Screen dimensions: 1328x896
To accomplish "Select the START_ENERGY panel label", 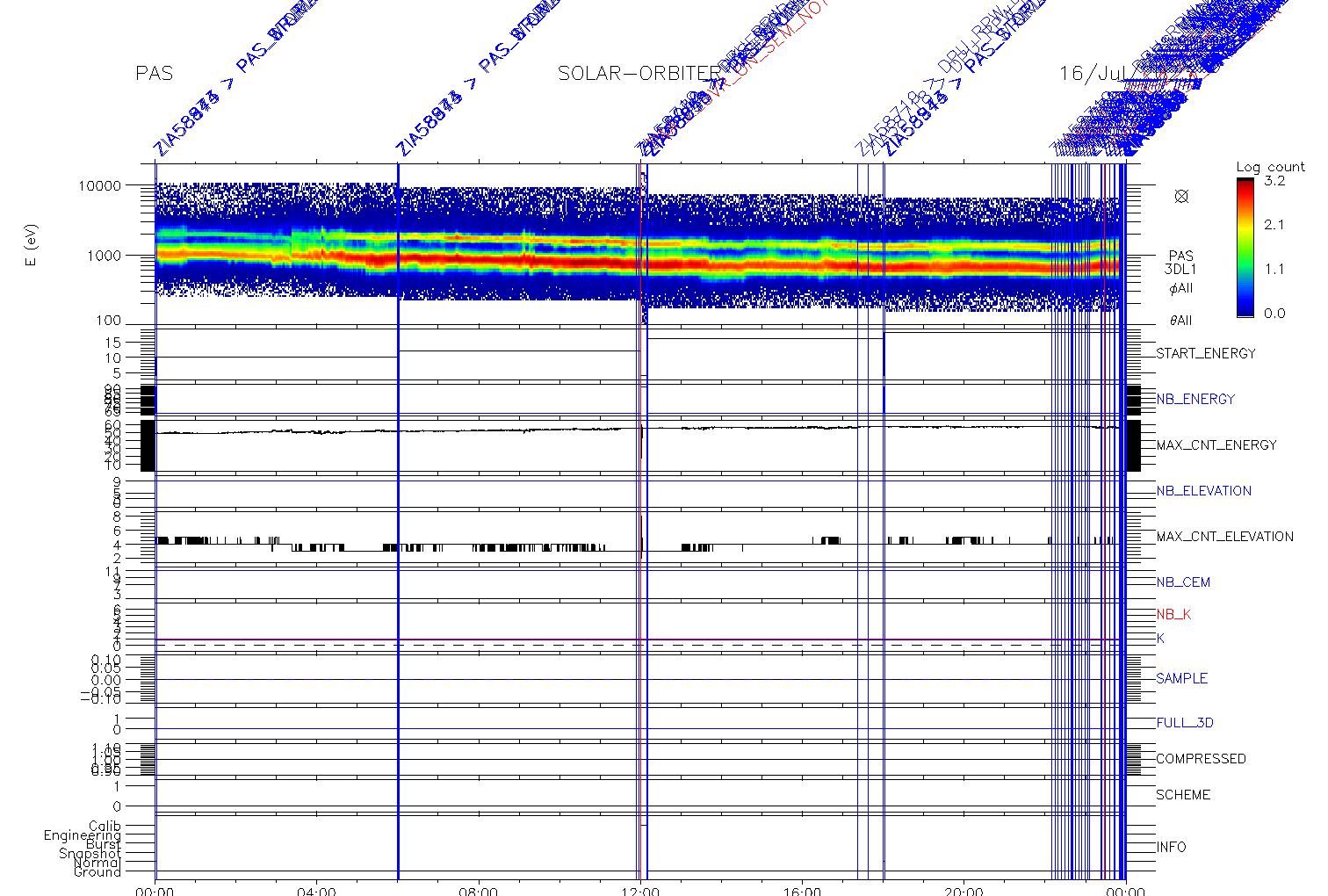I will click(x=1206, y=353).
